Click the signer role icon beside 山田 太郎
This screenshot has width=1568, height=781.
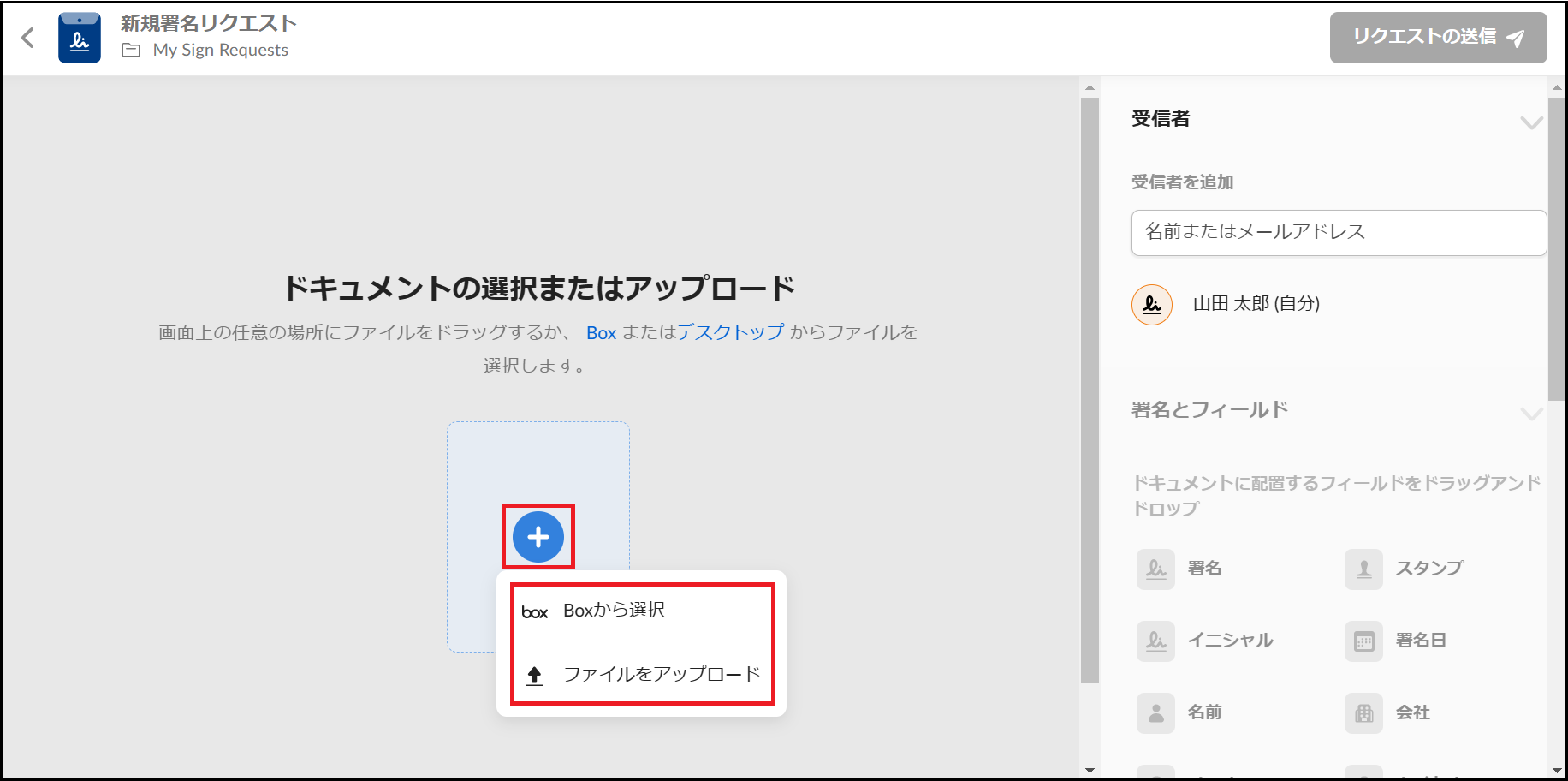pyautogui.click(x=1152, y=305)
